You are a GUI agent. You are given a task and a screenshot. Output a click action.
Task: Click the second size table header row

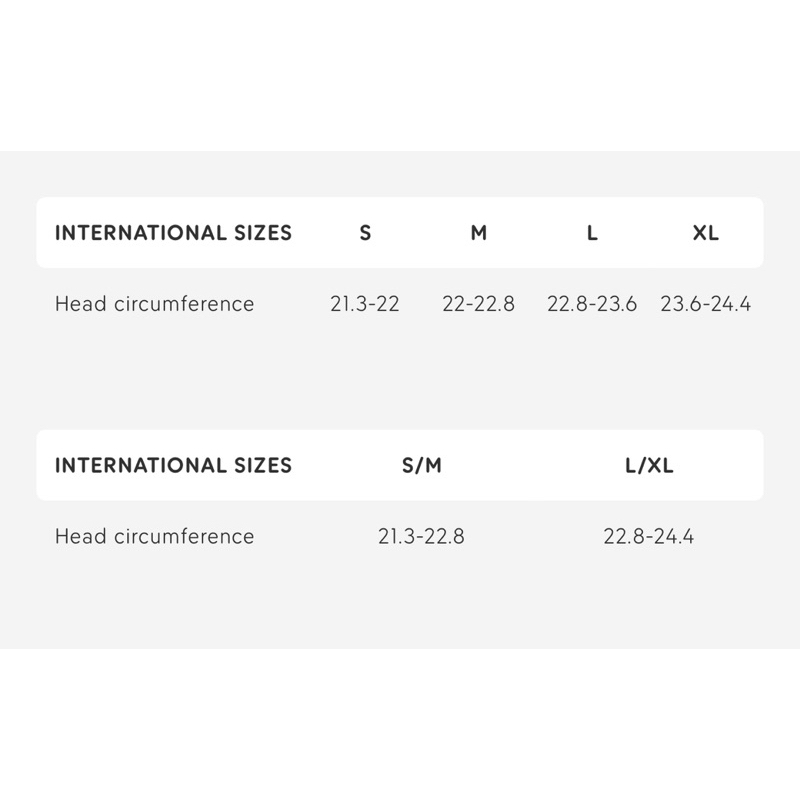[x=400, y=465]
